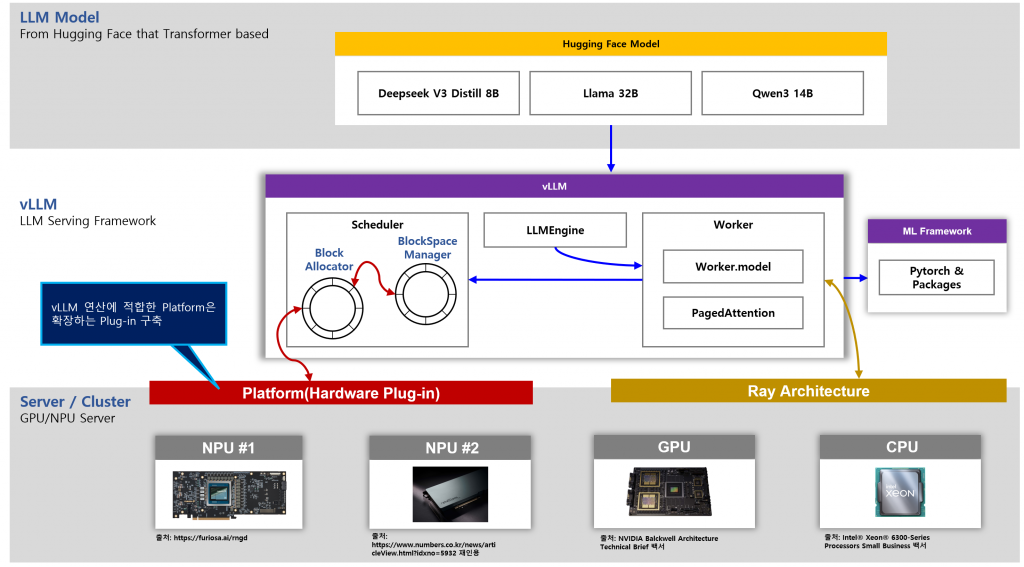Select the gold Ray Architecture bar
Image resolution: width=1024 pixels, height=567 pixels.
808,391
